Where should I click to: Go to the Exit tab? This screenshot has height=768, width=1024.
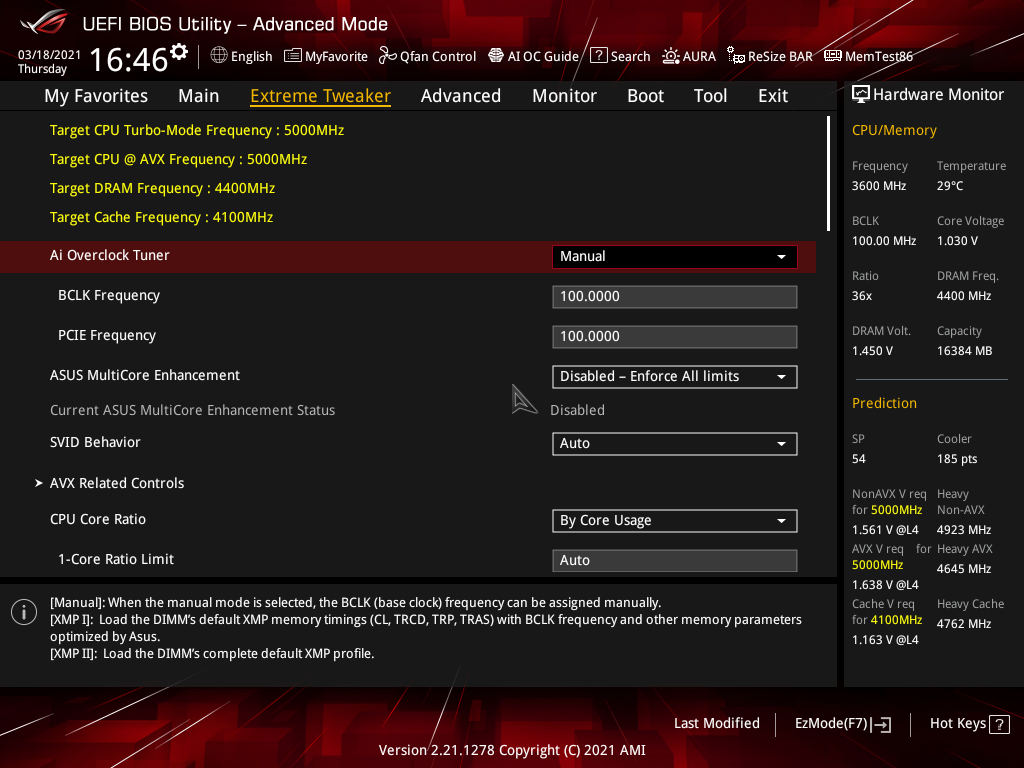[x=773, y=96]
